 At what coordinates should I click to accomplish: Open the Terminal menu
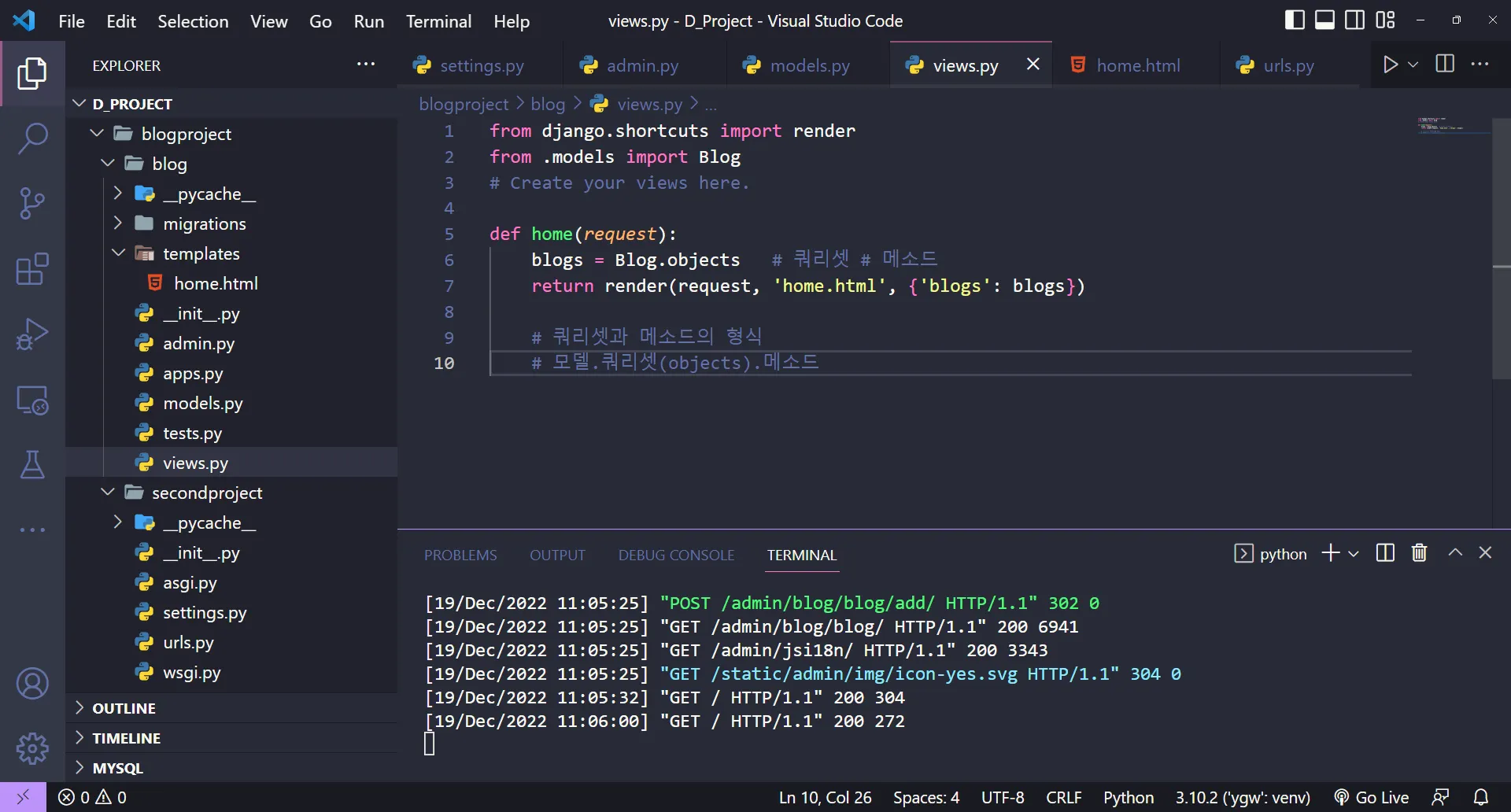(438, 21)
